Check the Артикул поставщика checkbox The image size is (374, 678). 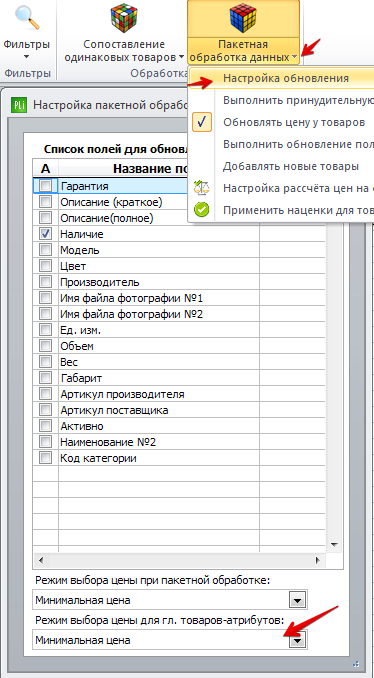45,410
